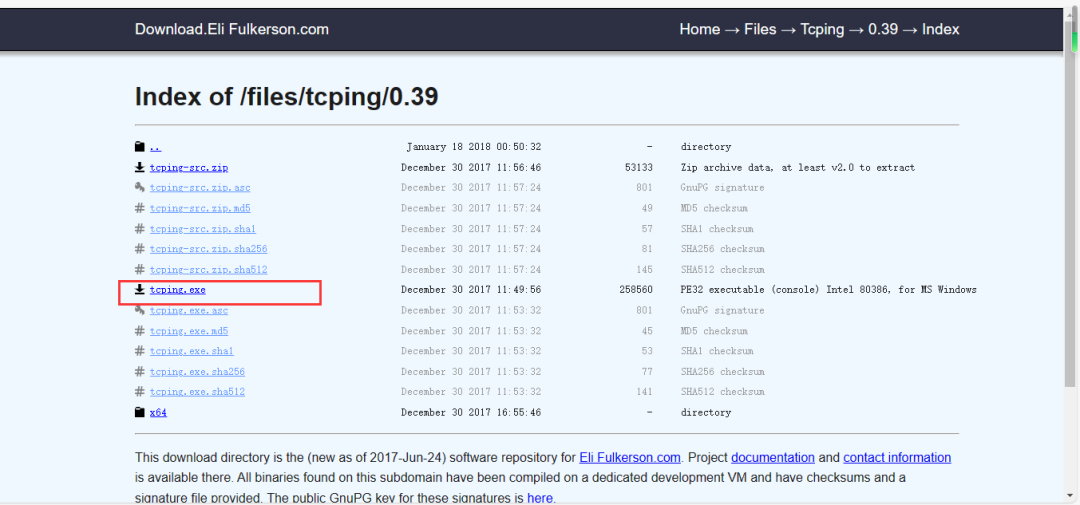Click the parent directory folder icon
1080x505 pixels.
(140, 147)
